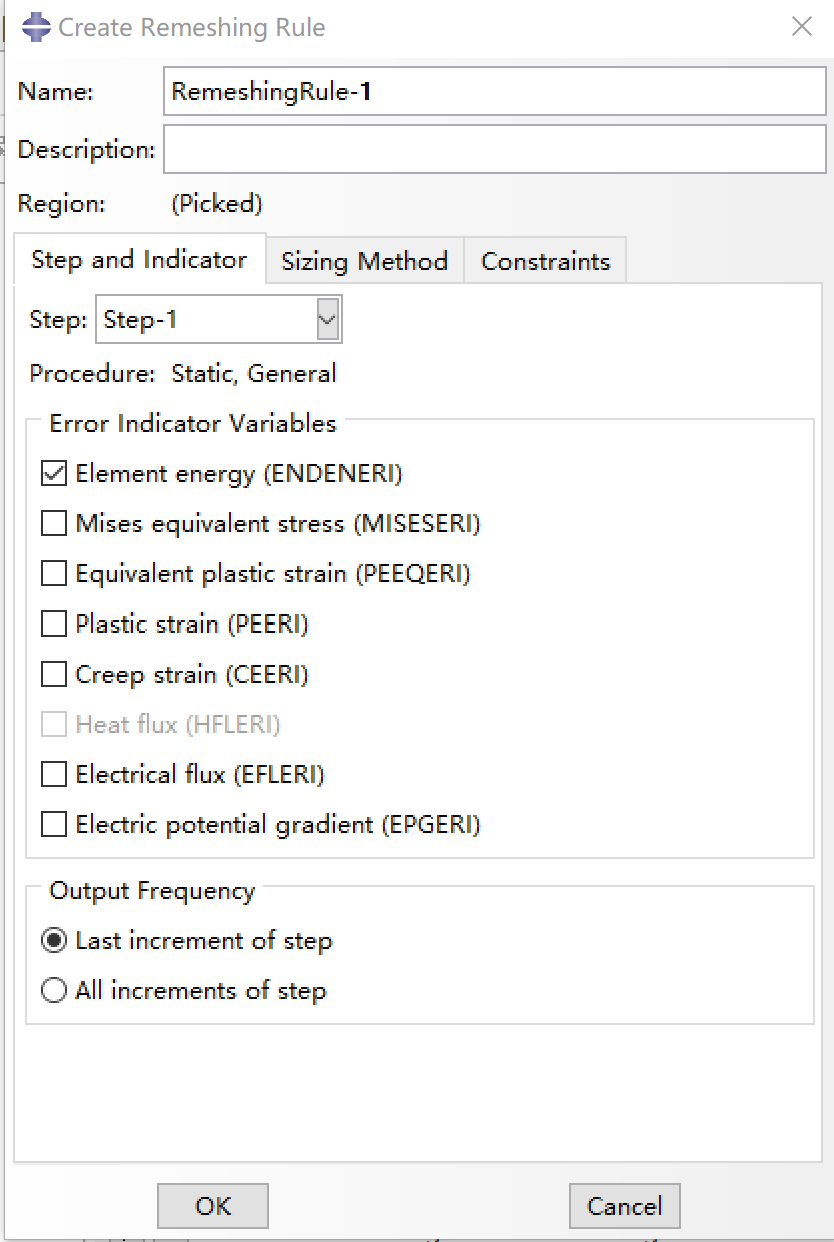The image size is (834, 1242).
Task: Select the Step and Indicator tab
Action: (x=139, y=260)
